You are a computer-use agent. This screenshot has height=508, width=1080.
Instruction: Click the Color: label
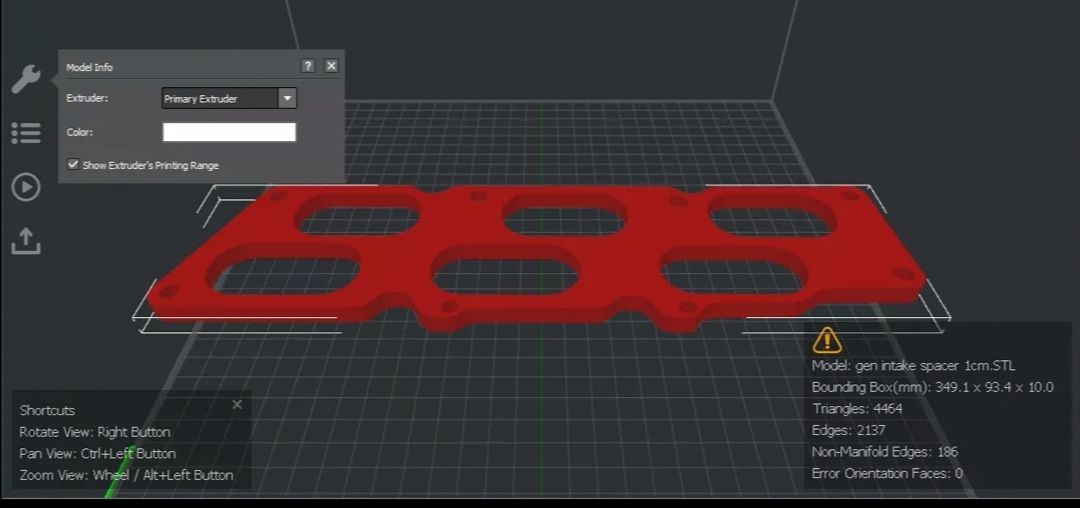coord(79,132)
